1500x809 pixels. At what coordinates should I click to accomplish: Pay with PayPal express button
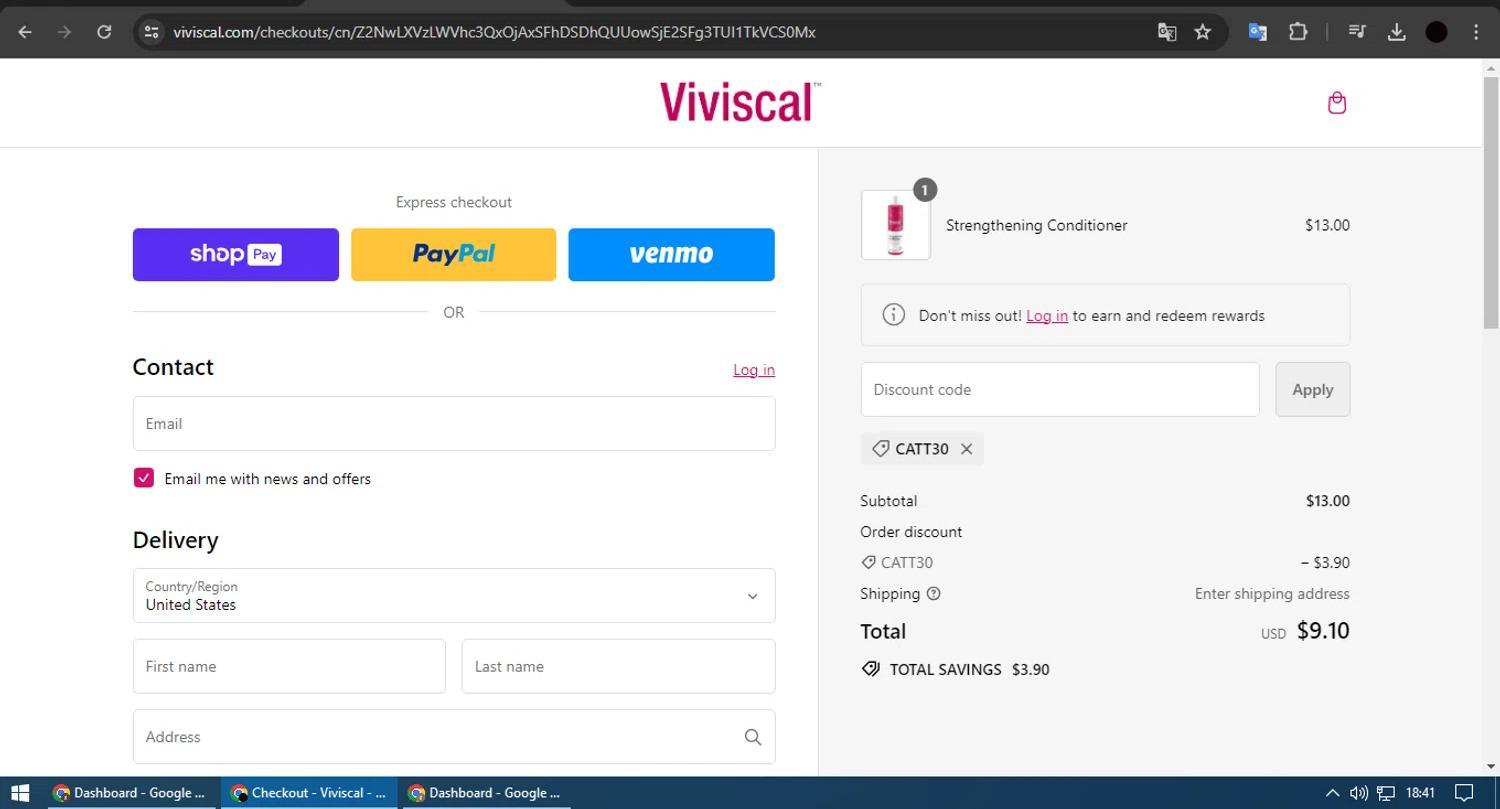[454, 254]
